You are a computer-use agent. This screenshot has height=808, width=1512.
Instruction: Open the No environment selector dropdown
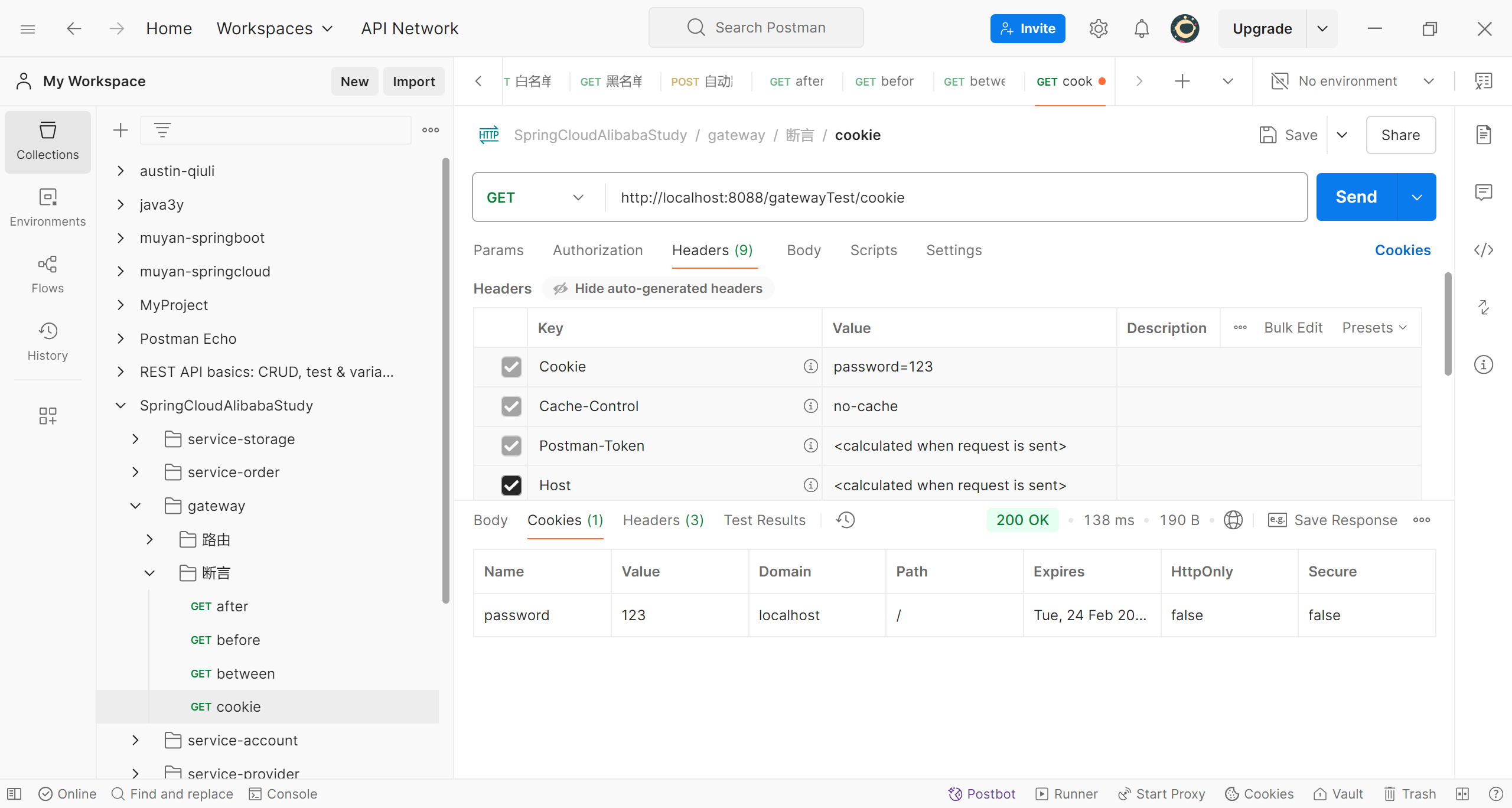[x=1353, y=81]
